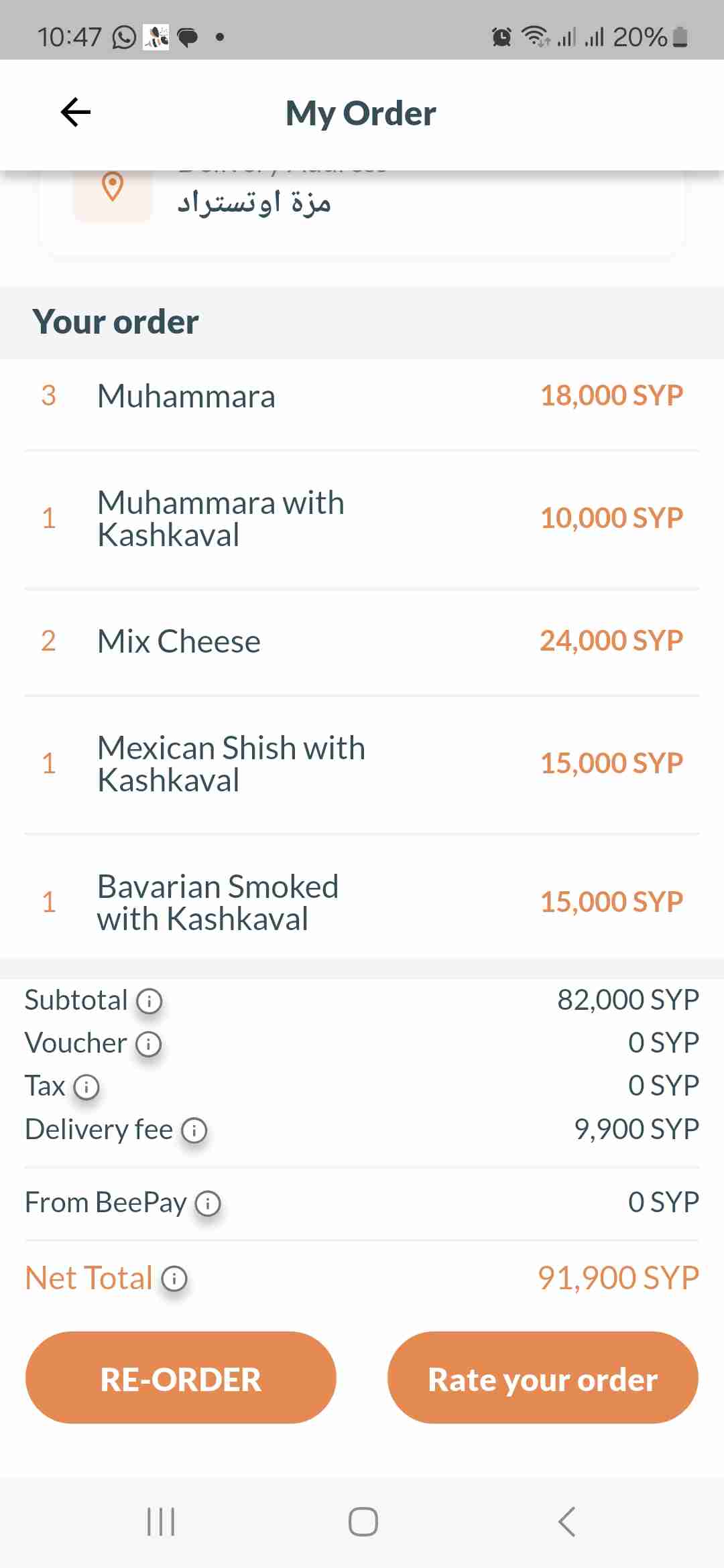Tap the 91,900 SYP net total amount
The image size is (724, 1568).
coord(618,1278)
